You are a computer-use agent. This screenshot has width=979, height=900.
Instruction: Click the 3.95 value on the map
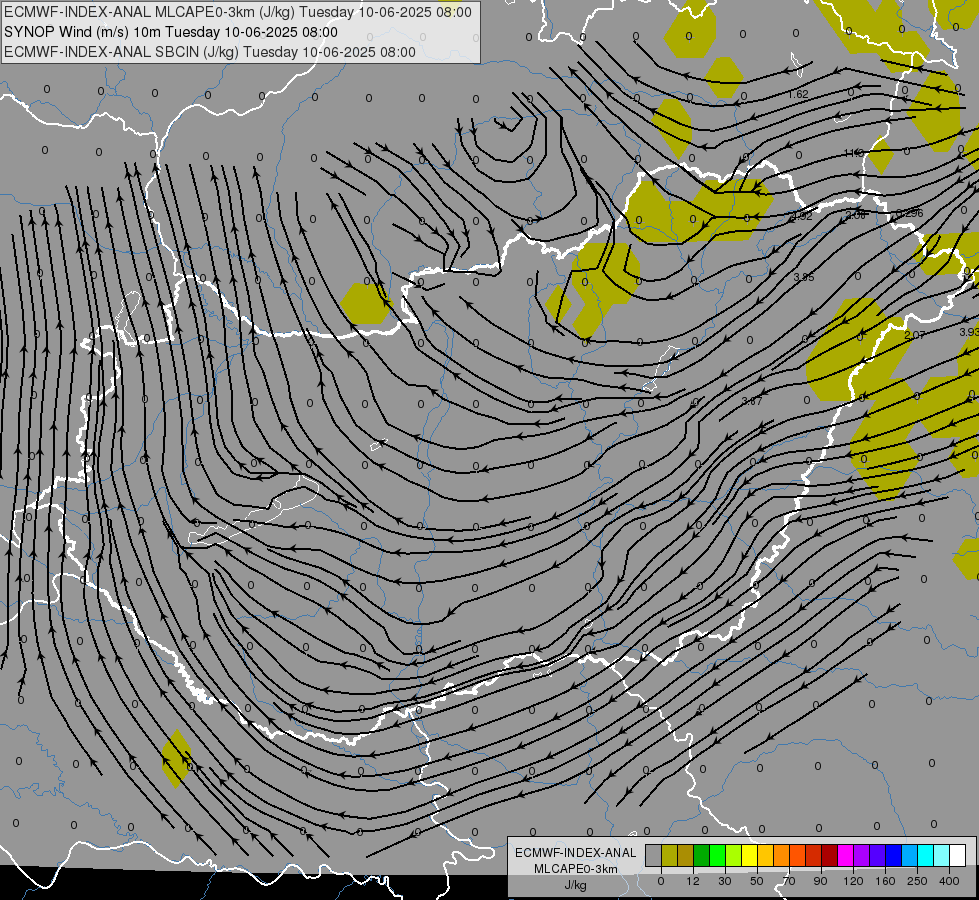tap(804, 277)
